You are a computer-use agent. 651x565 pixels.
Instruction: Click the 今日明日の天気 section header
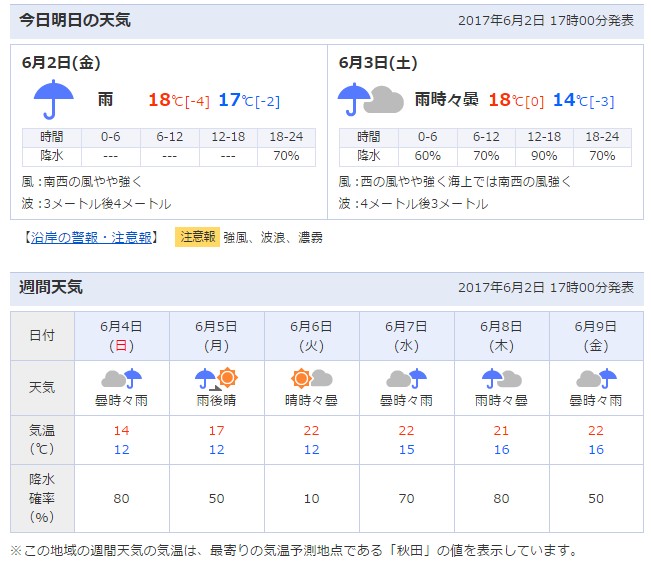pos(75,20)
